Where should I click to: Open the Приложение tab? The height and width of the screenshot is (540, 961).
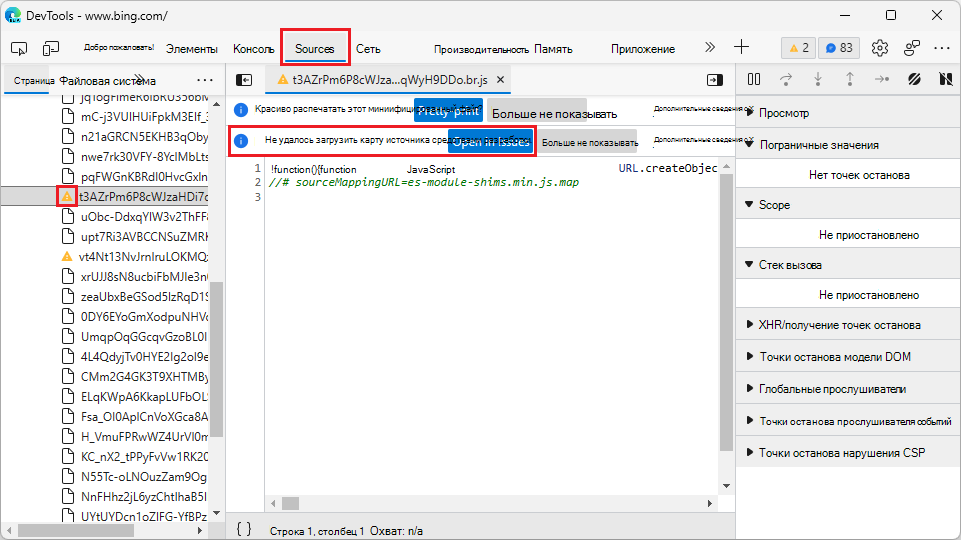pyautogui.click(x=643, y=49)
